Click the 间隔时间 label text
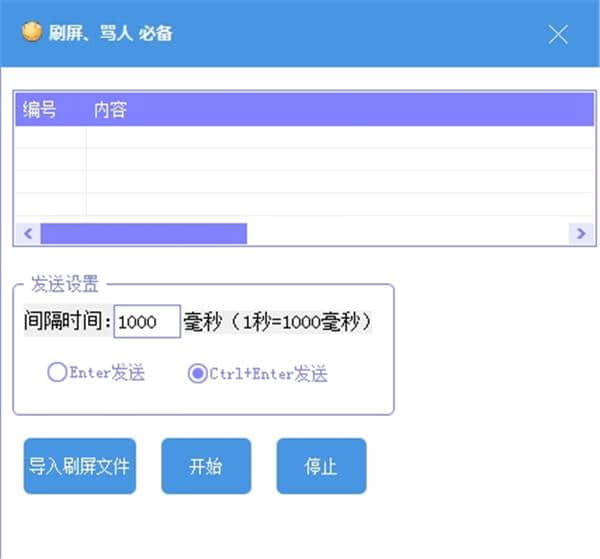Screen dimensions: 600x559 68,322
